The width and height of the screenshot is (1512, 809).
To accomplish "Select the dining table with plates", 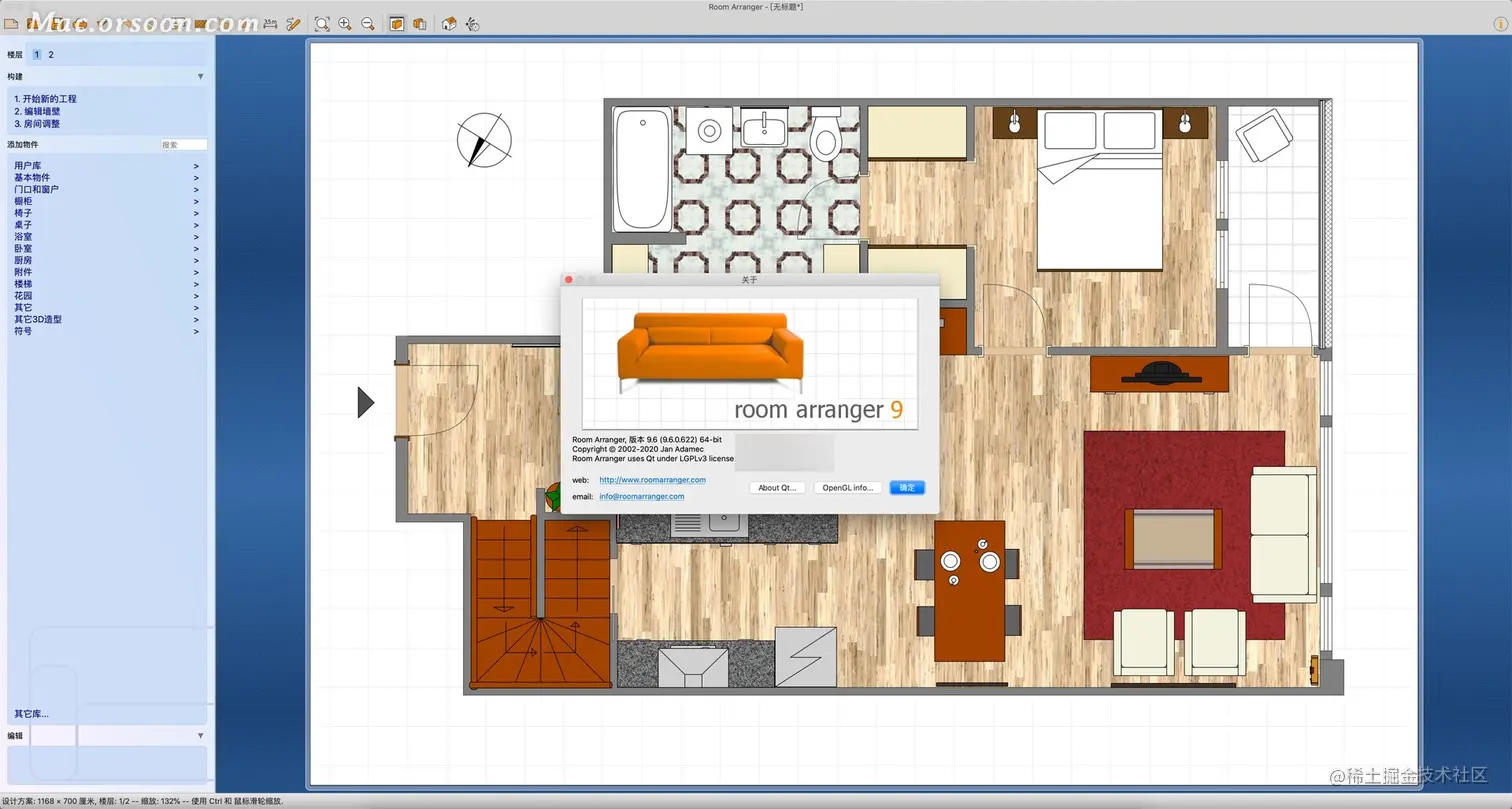I will point(969,591).
